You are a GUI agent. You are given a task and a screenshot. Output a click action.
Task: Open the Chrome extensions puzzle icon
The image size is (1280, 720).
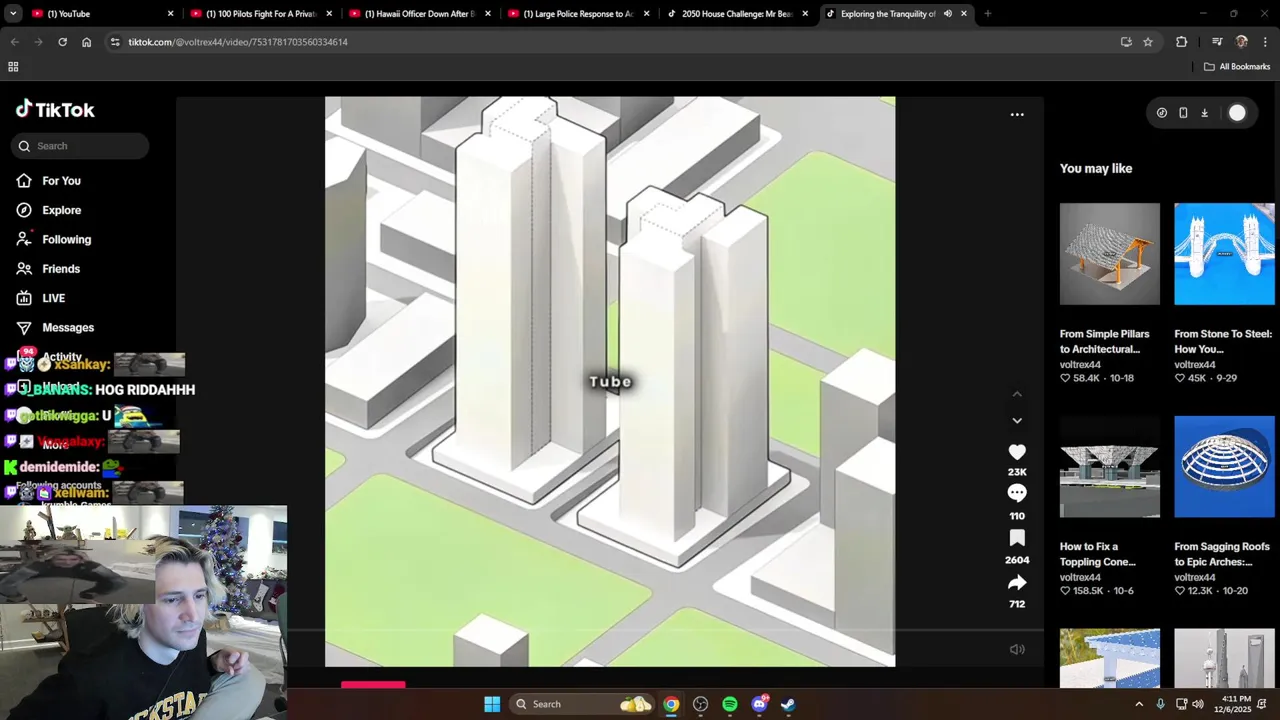tap(1181, 42)
